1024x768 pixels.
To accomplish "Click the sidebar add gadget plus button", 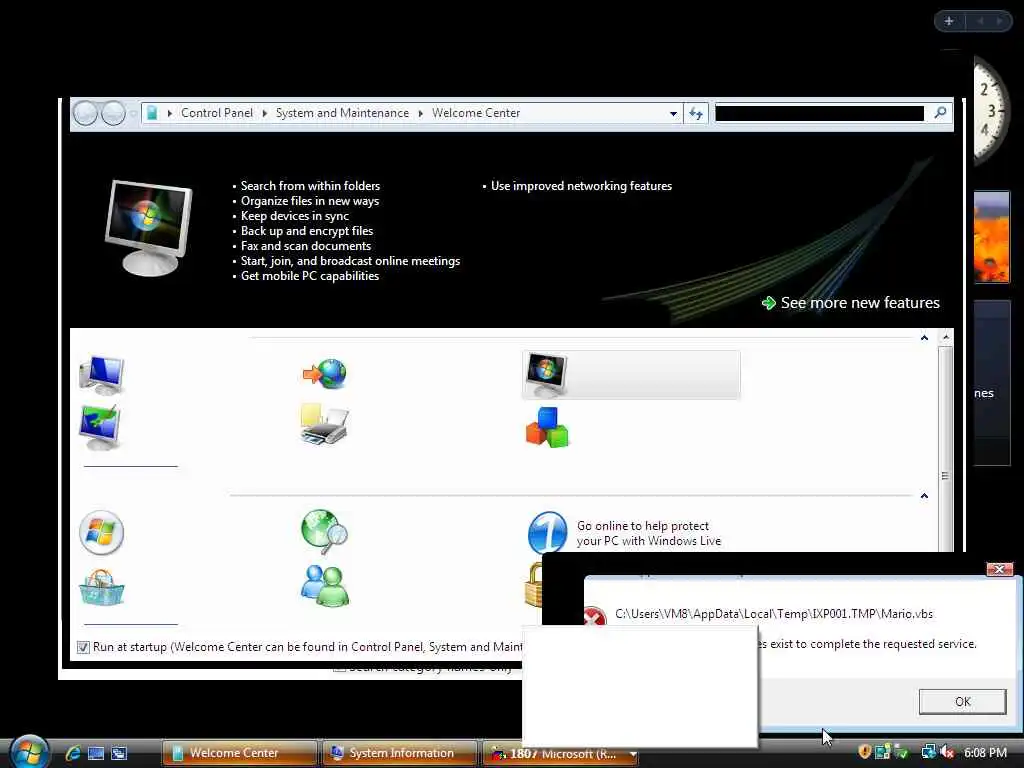I will click(x=949, y=22).
